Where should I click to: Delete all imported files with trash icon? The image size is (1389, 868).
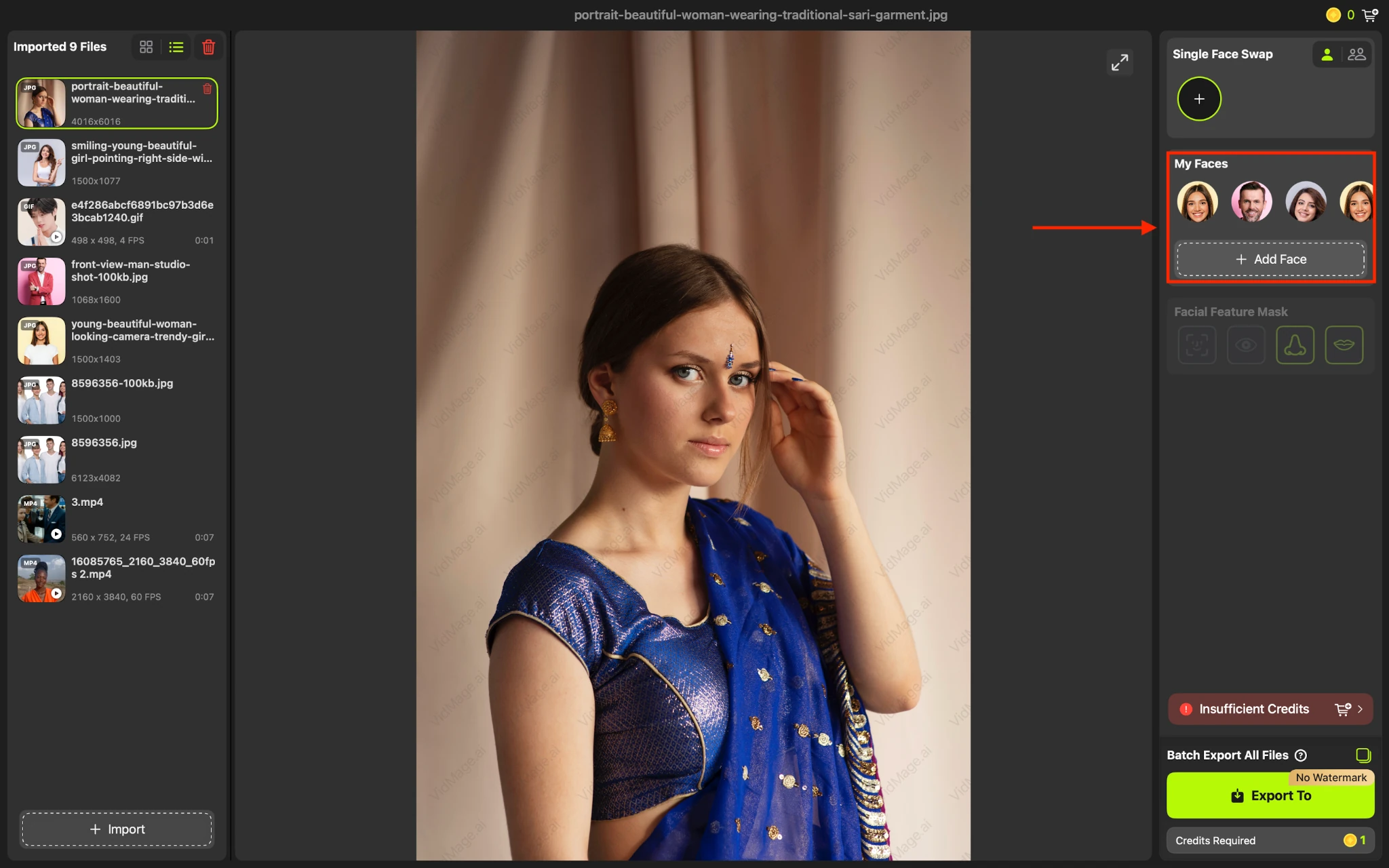[x=209, y=47]
